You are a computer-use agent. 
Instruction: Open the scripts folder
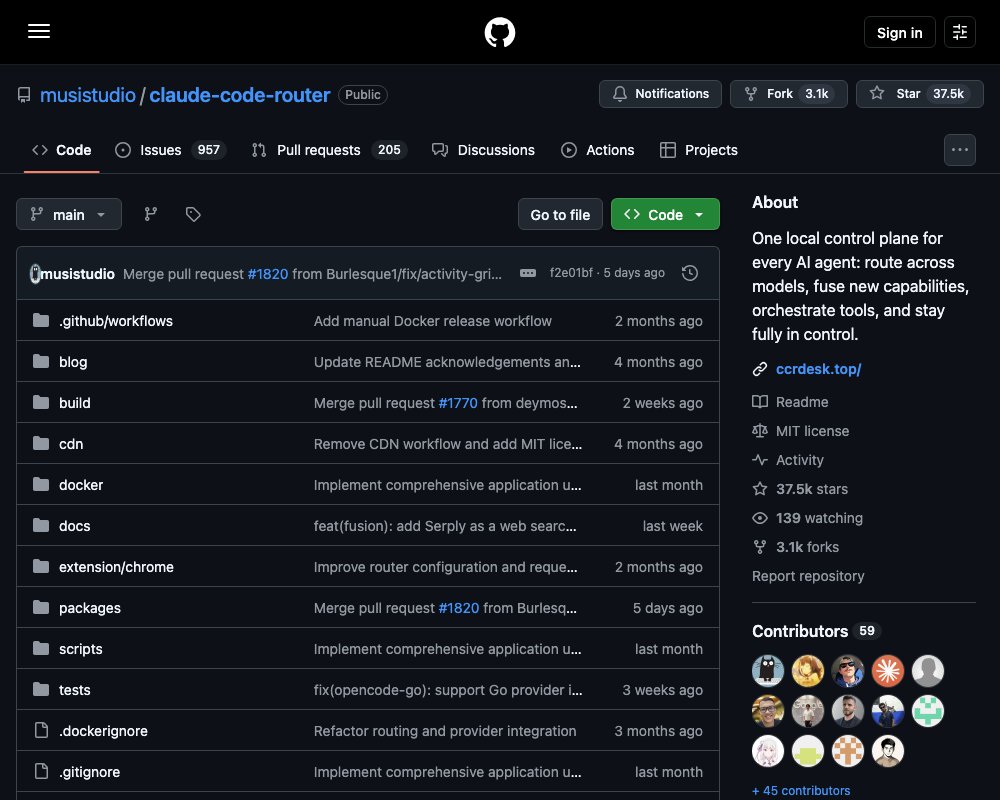coord(80,649)
